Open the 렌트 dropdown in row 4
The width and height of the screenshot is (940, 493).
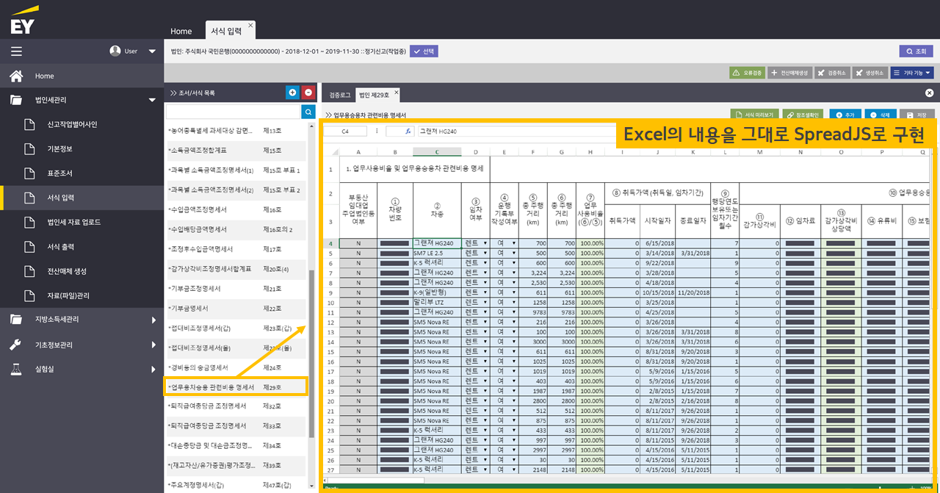(485, 244)
